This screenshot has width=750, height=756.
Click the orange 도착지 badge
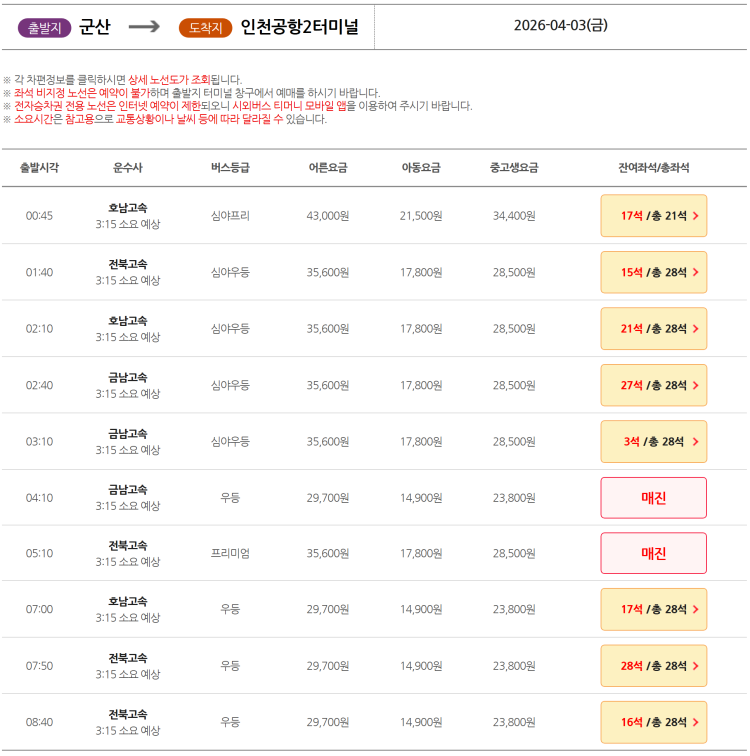point(205,28)
